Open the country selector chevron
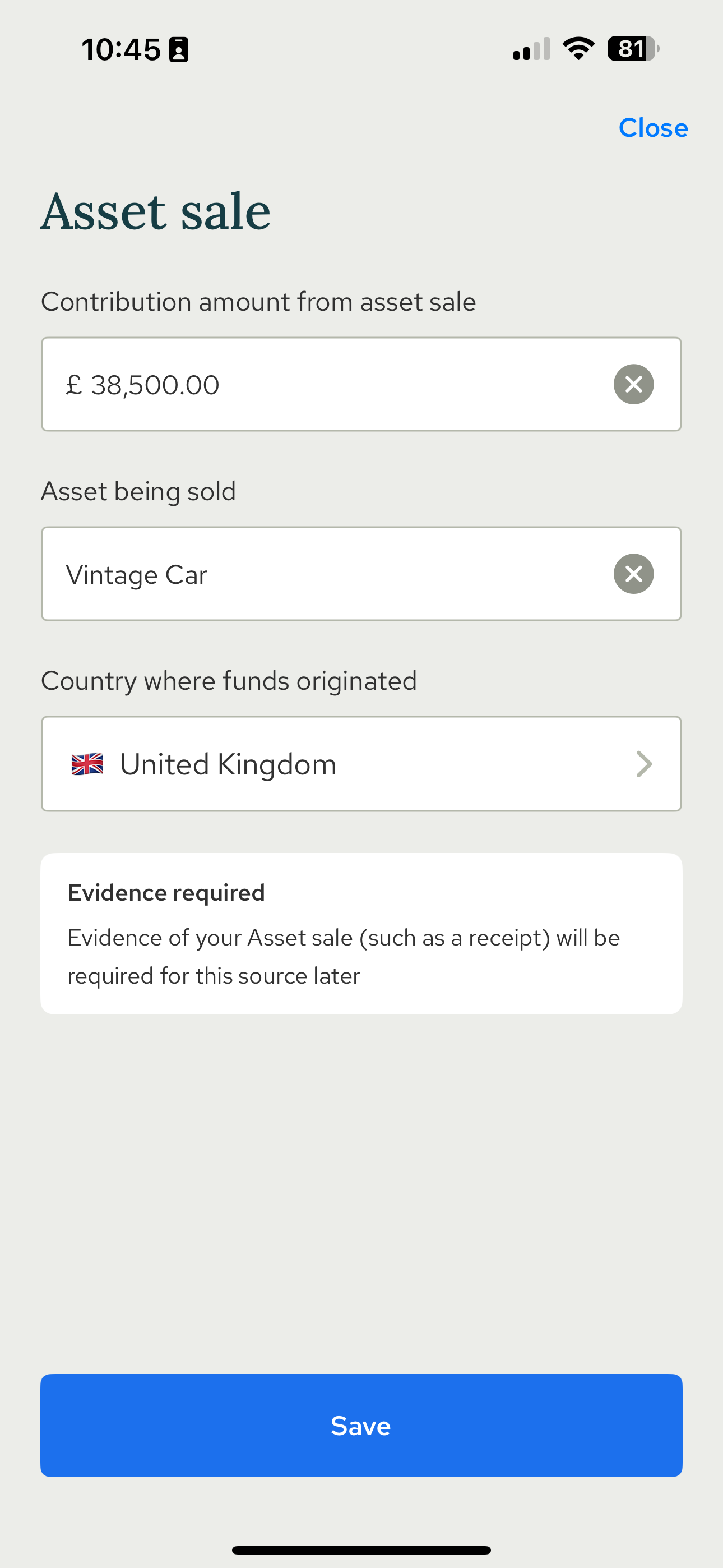723x1568 pixels. tap(644, 764)
